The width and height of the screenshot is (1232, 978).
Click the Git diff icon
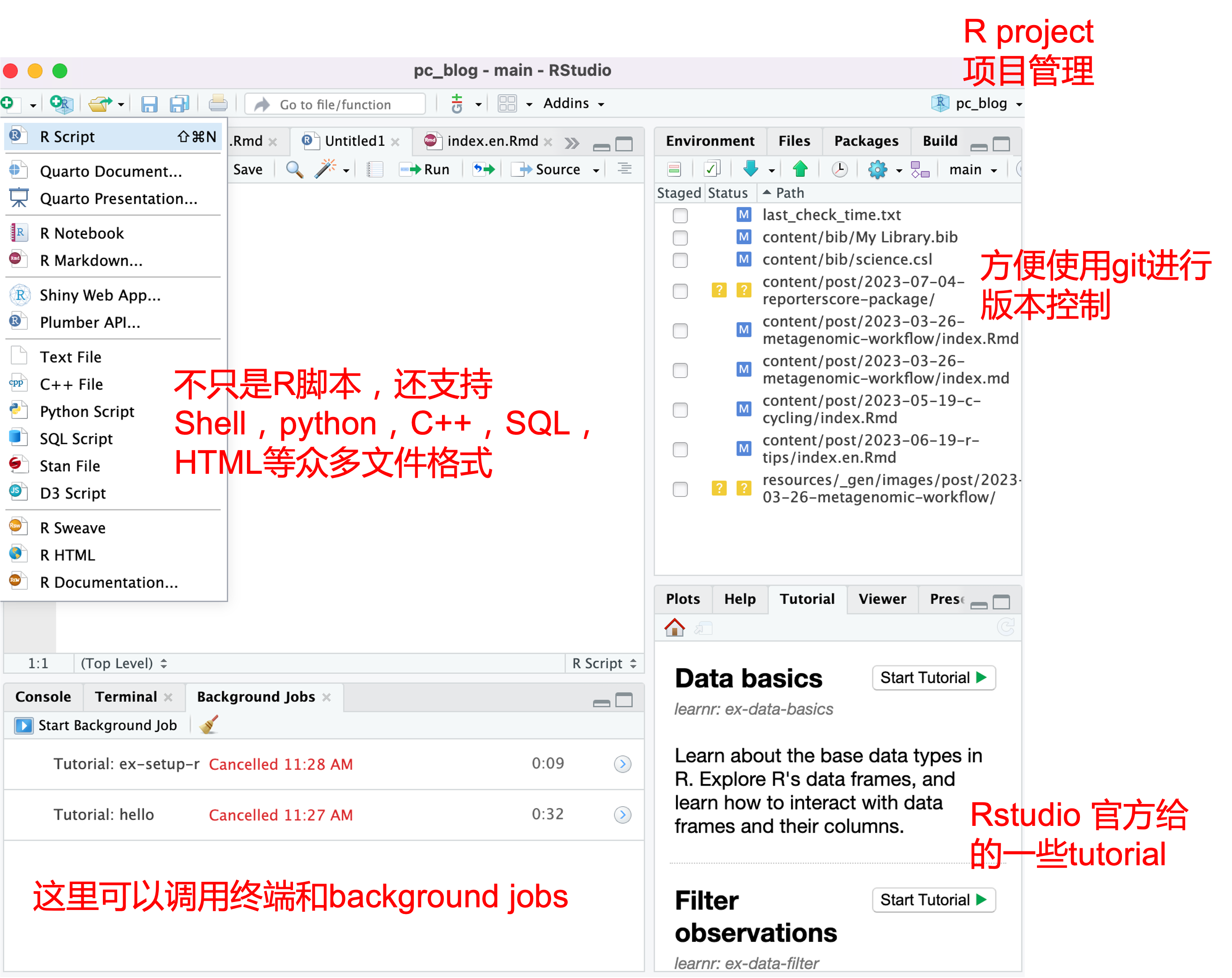[674, 169]
